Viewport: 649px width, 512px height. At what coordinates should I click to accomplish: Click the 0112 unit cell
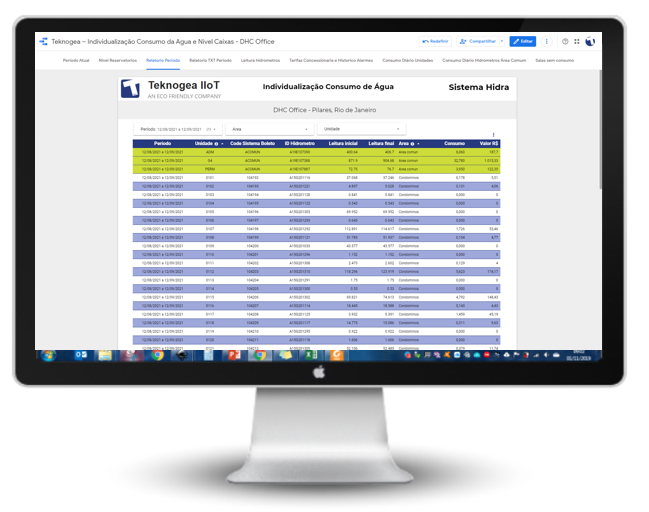click(x=210, y=272)
